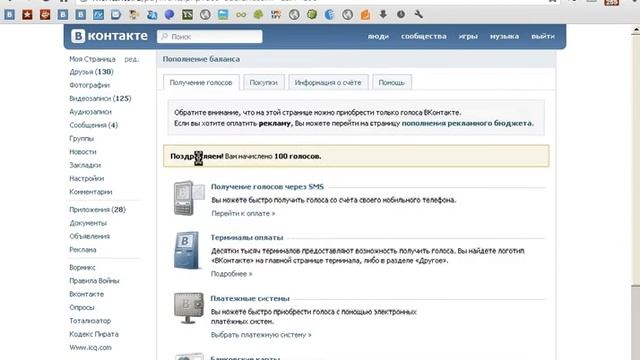640x360 pixels.
Task: Open Www.icq.com sidebar link
Action: pos(90,348)
